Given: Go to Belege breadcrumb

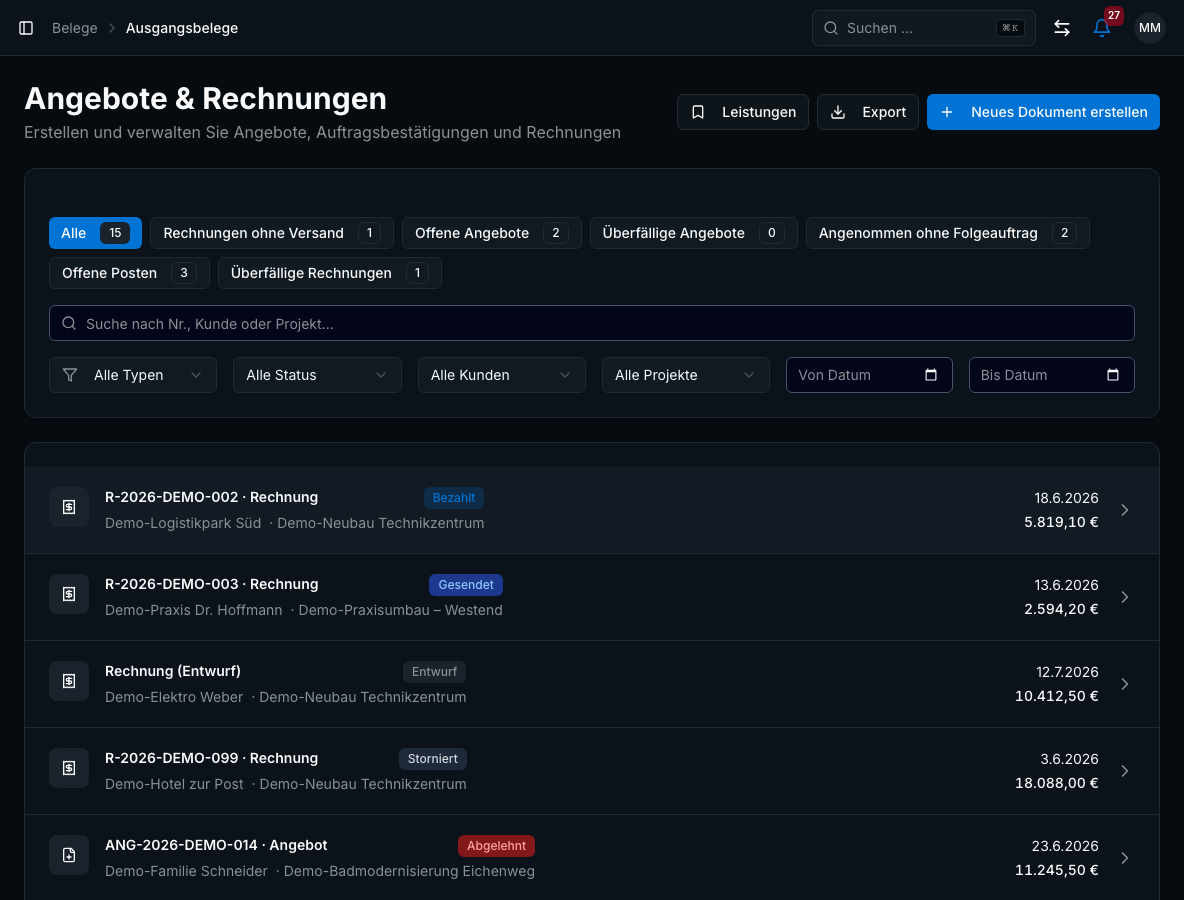Looking at the screenshot, I should [75, 28].
